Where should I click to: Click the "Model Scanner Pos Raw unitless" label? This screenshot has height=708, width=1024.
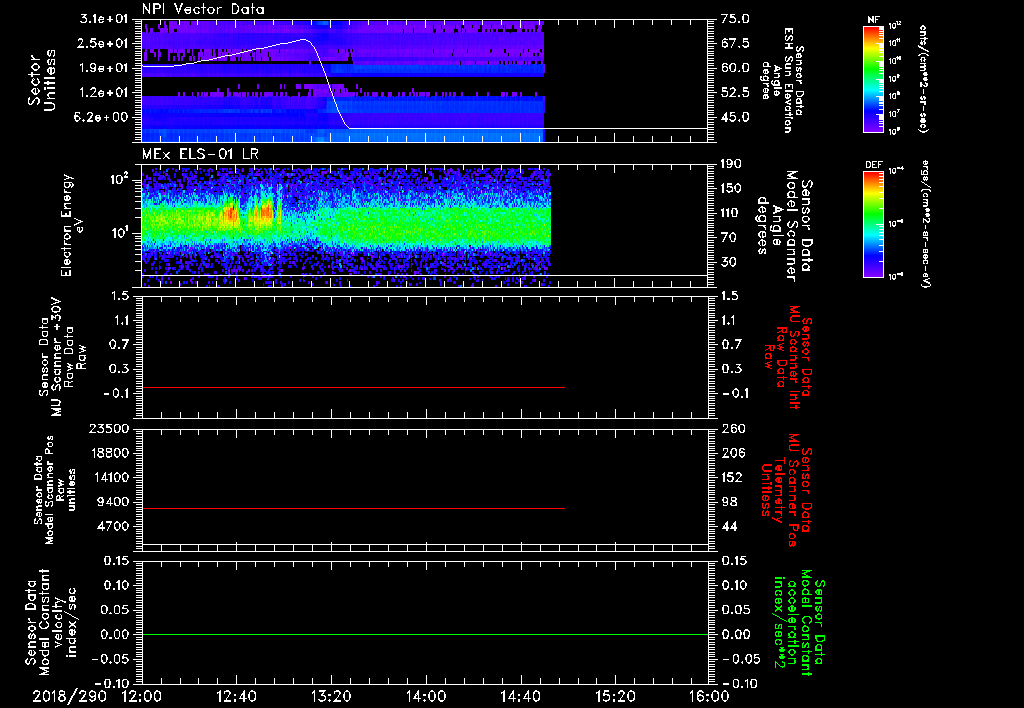(54, 490)
